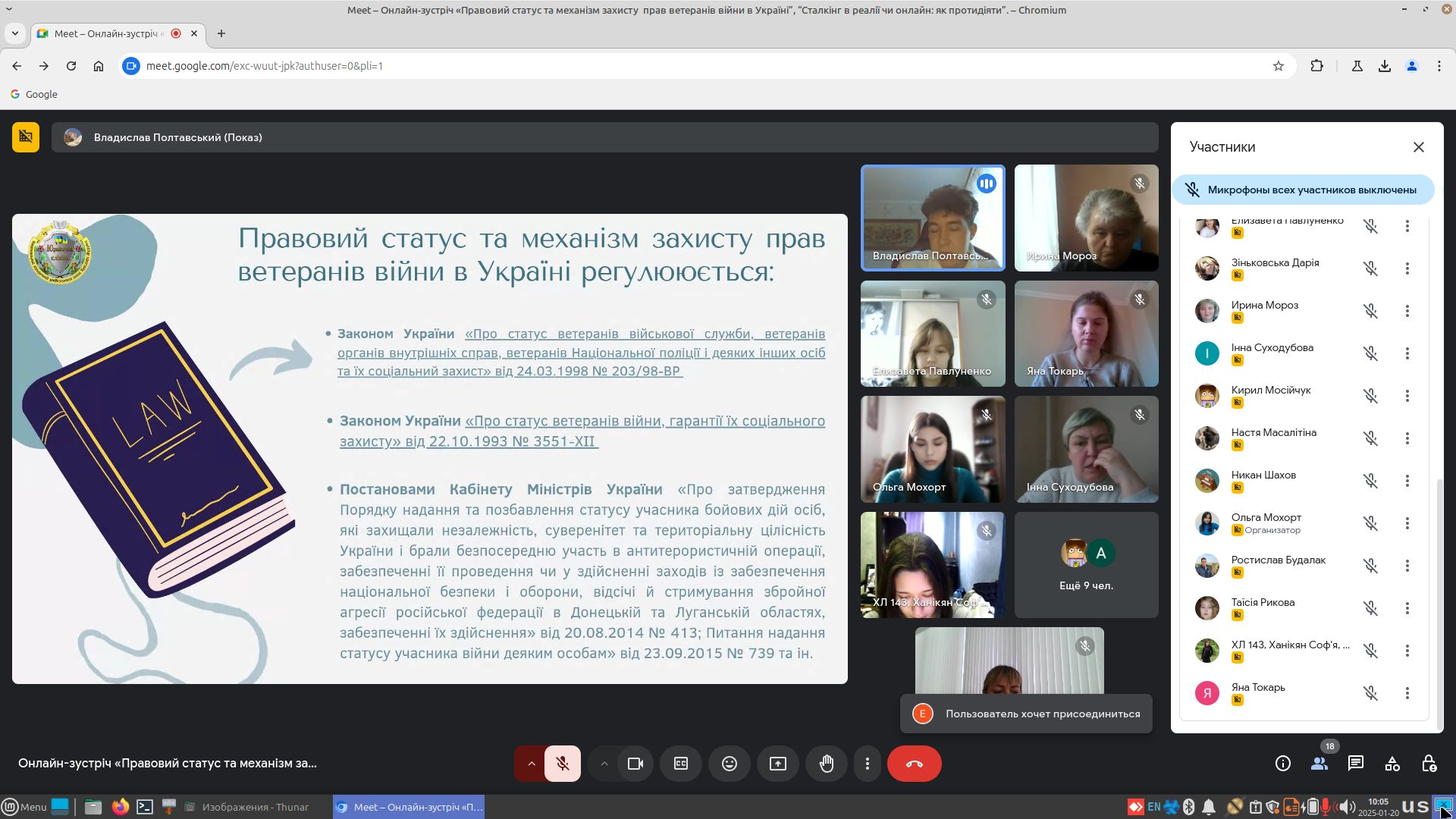This screenshot has width=1456, height=819.
Task: Open the Linux Menu button
Action: click(x=24, y=807)
